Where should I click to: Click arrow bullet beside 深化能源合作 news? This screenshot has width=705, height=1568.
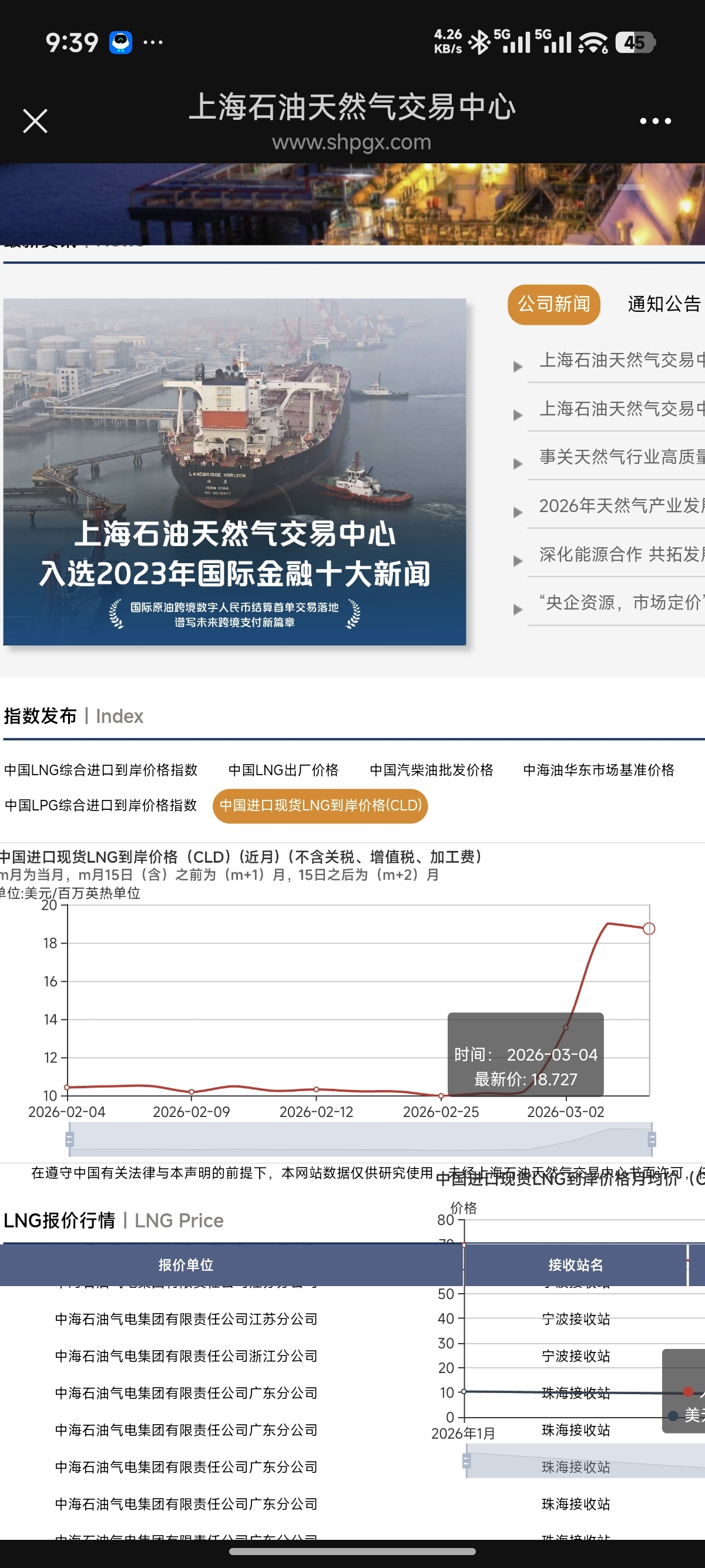(518, 561)
